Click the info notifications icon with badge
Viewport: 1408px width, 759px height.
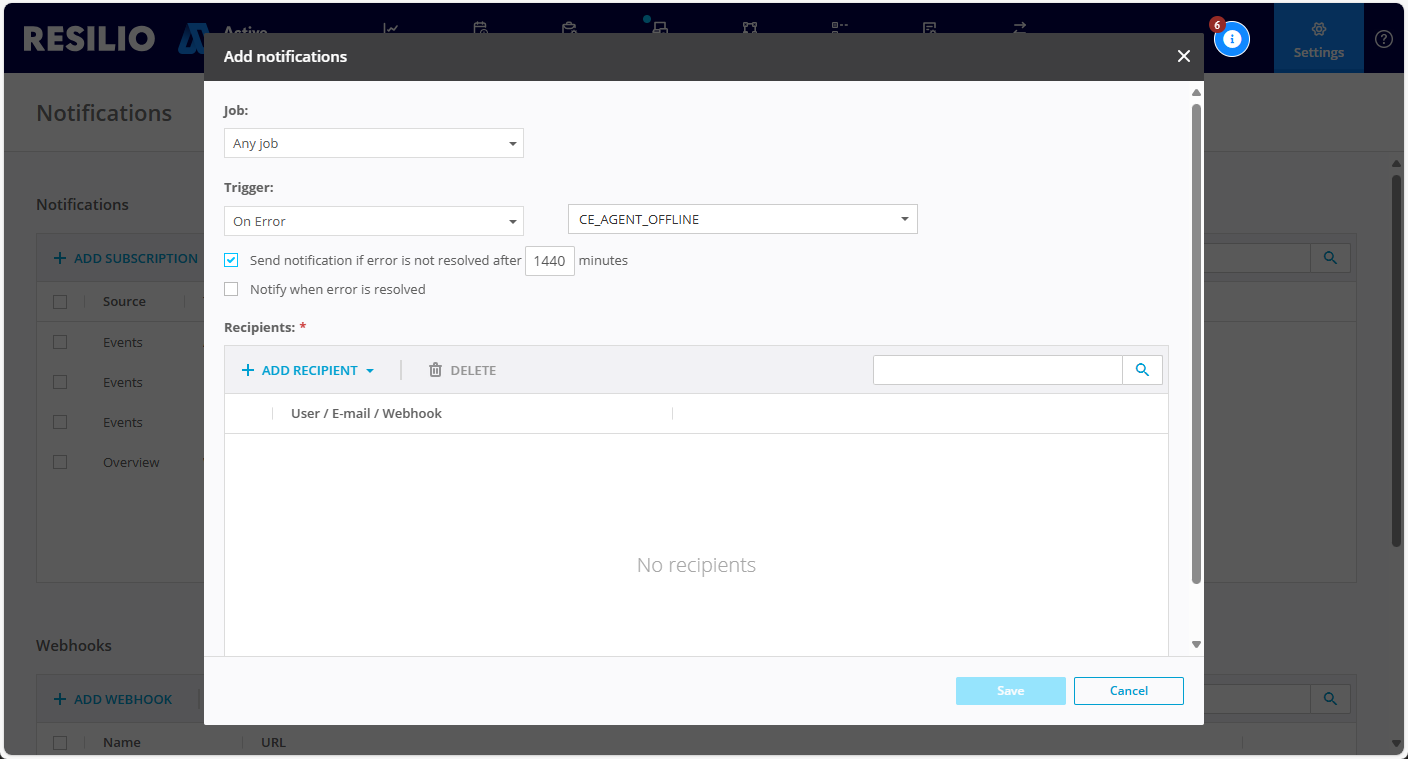[1231, 39]
